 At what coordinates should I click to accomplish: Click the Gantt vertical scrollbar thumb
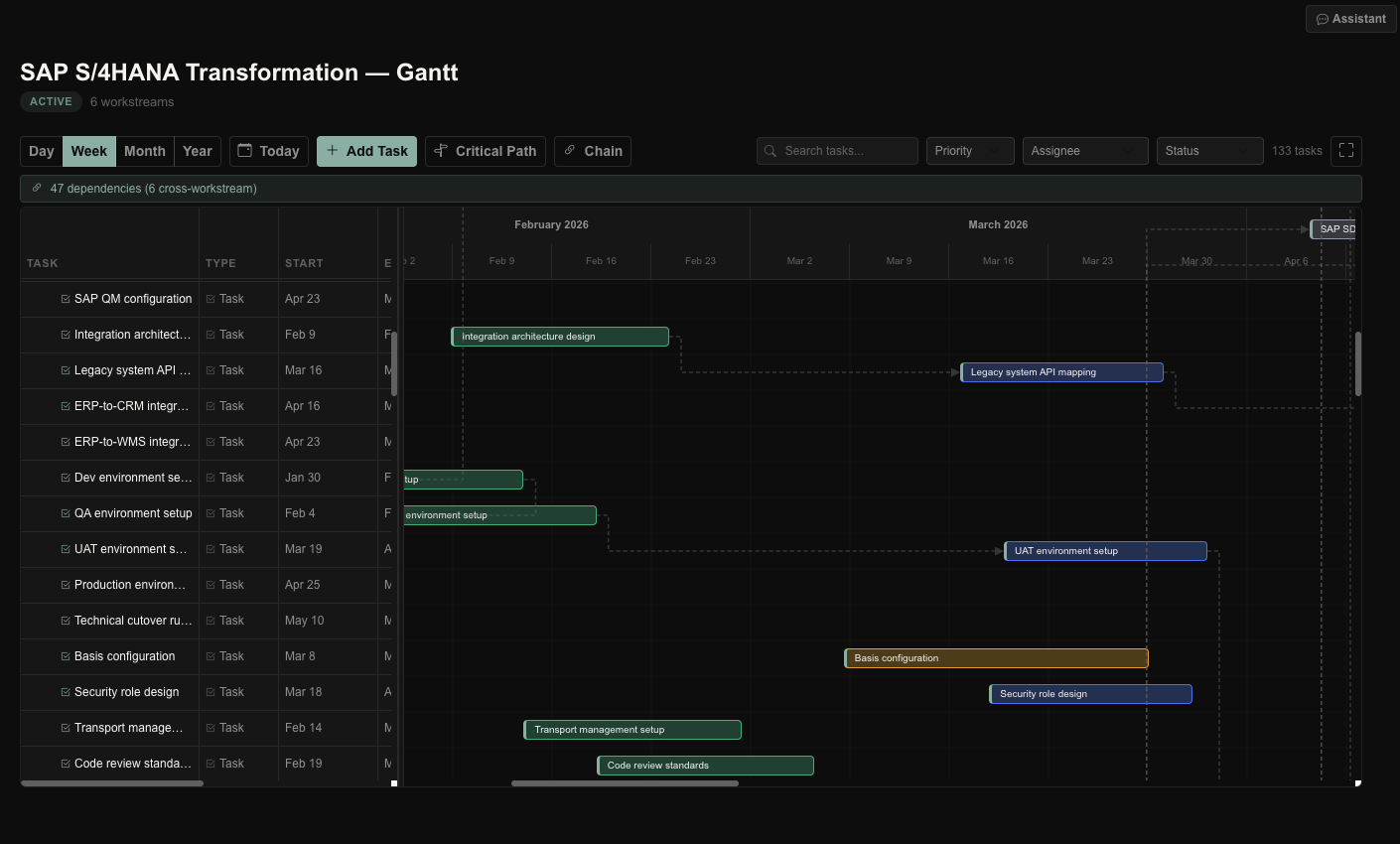[1358, 363]
